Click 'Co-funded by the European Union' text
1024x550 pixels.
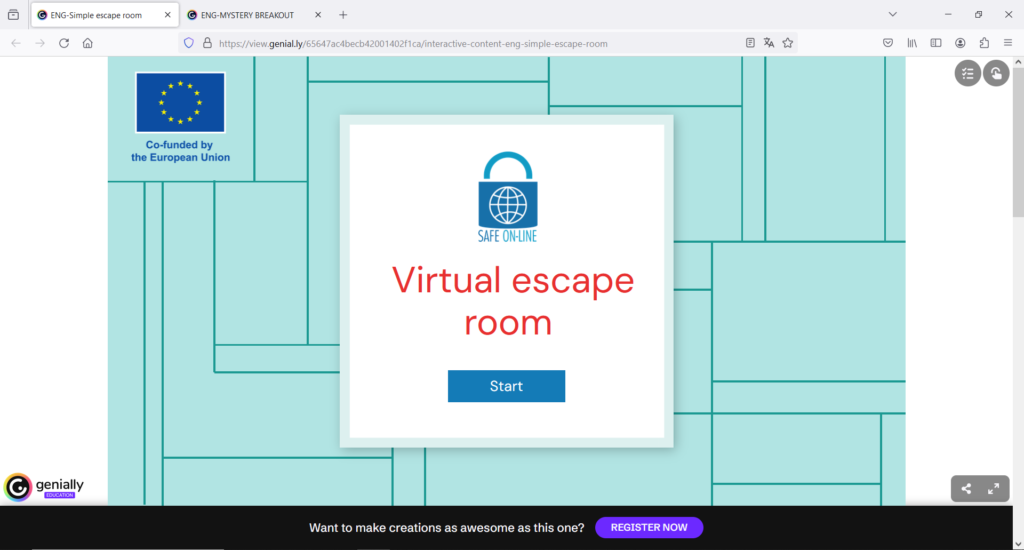pos(180,151)
